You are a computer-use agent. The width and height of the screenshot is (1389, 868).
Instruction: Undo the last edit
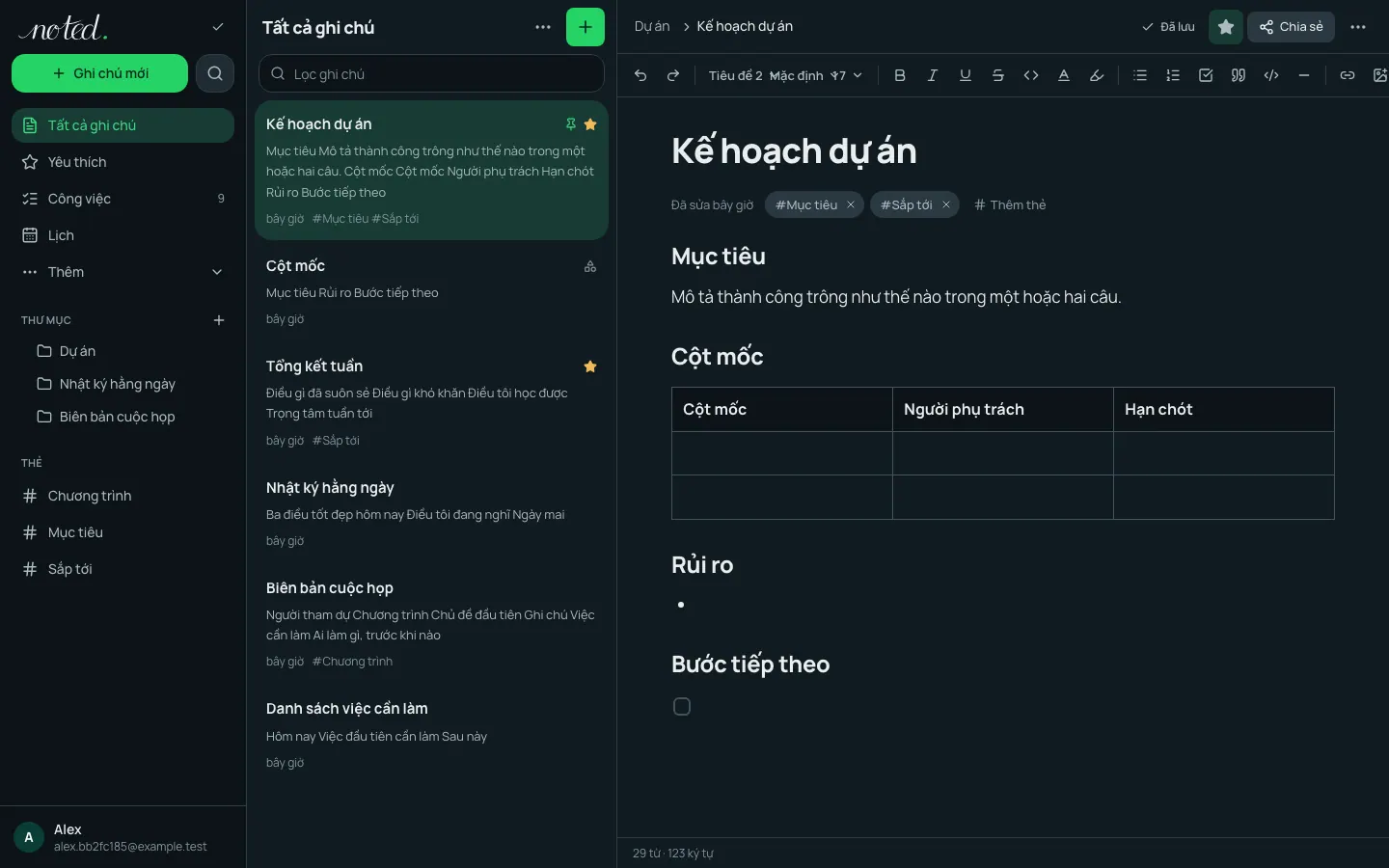[x=640, y=75]
